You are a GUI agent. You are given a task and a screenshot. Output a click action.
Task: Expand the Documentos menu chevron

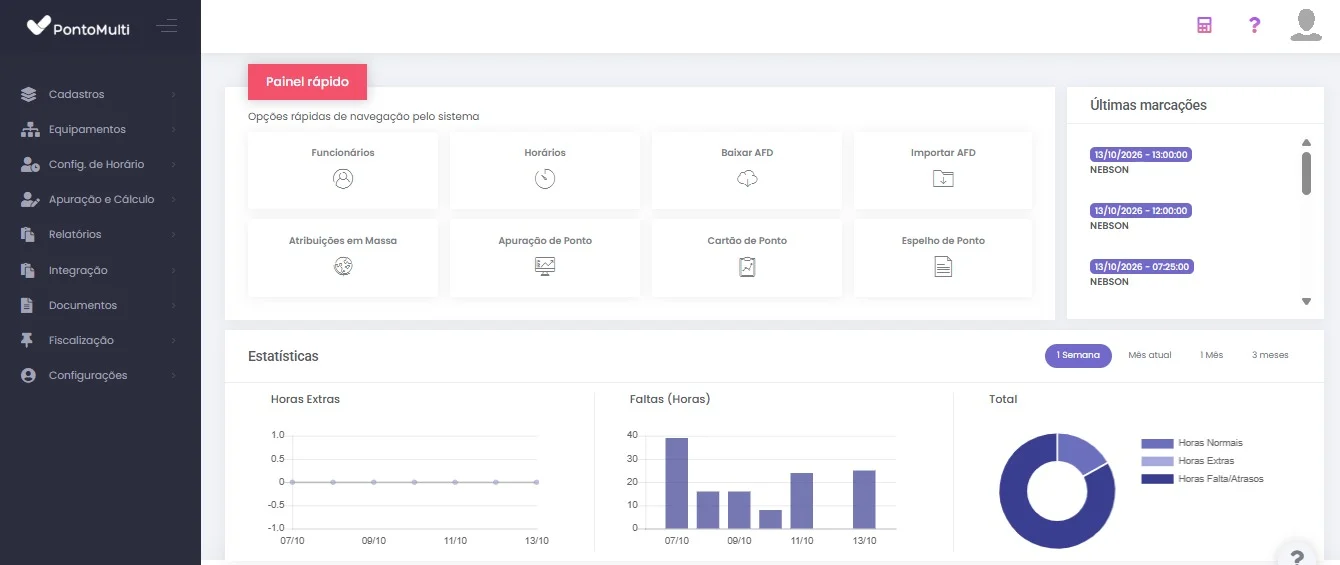click(x=173, y=305)
